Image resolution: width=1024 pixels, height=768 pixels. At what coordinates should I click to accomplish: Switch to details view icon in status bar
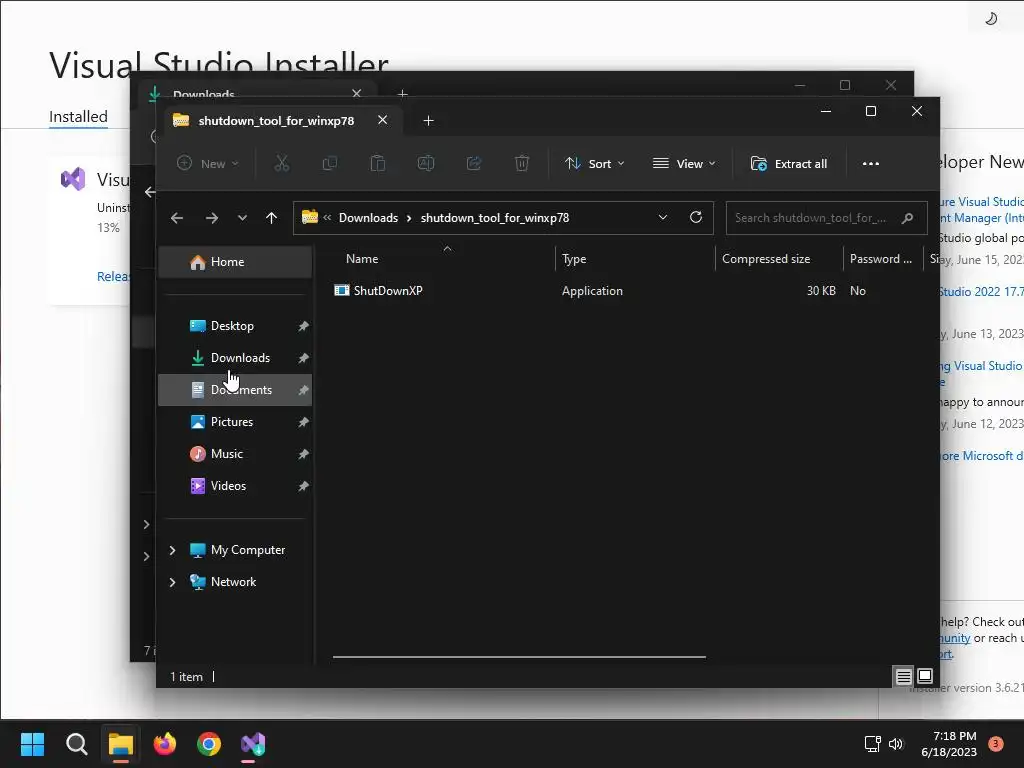click(903, 677)
